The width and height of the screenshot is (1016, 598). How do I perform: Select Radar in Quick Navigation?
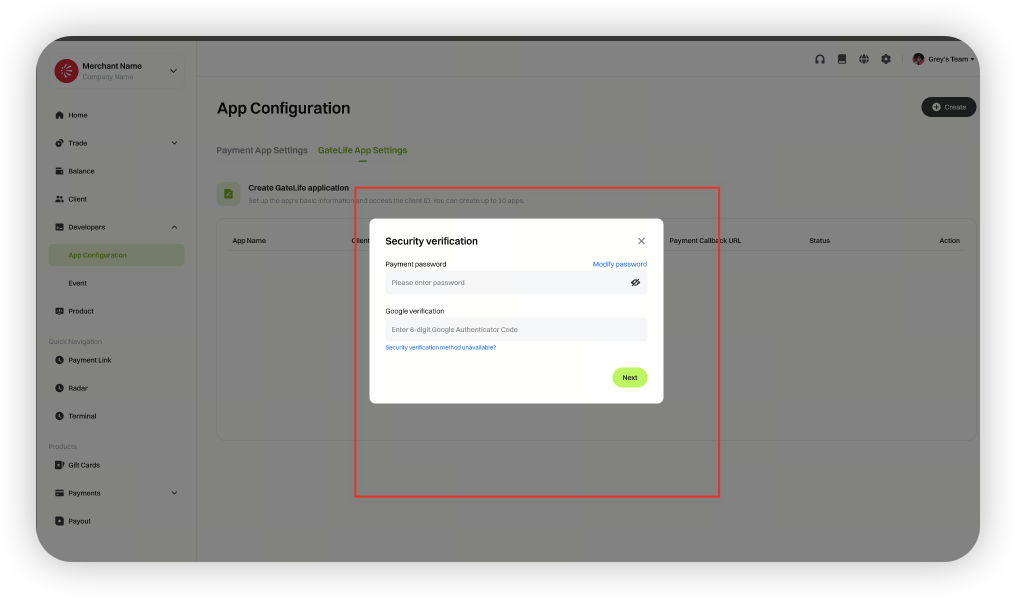click(78, 388)
